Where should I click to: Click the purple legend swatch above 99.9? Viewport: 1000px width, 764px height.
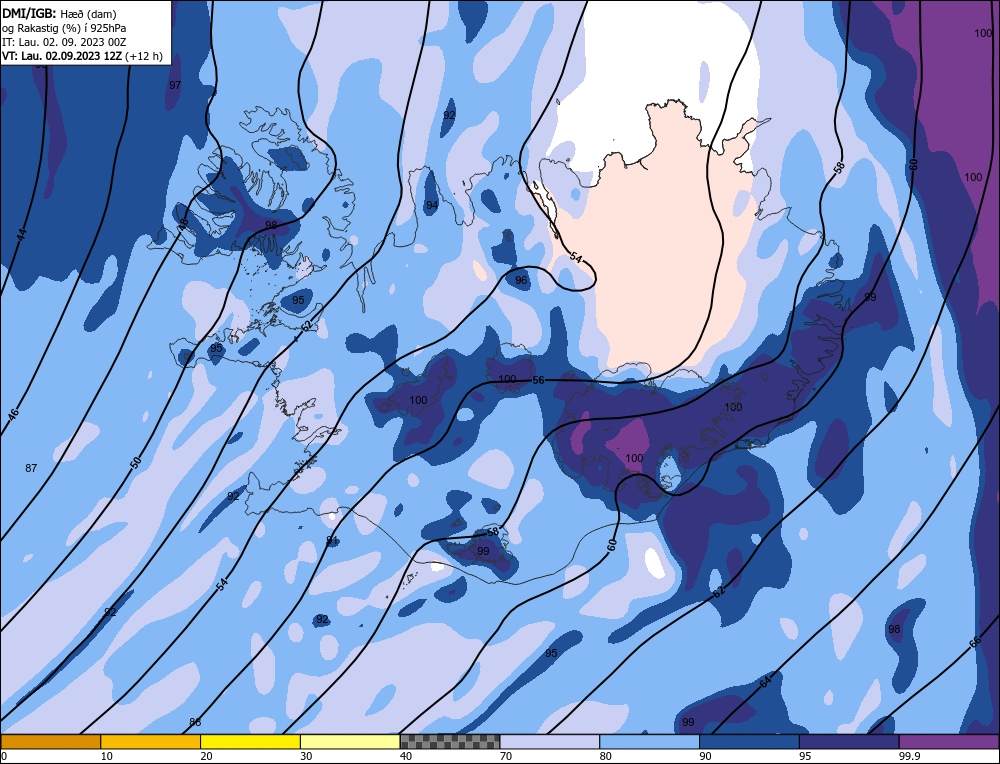pos(949,741)
